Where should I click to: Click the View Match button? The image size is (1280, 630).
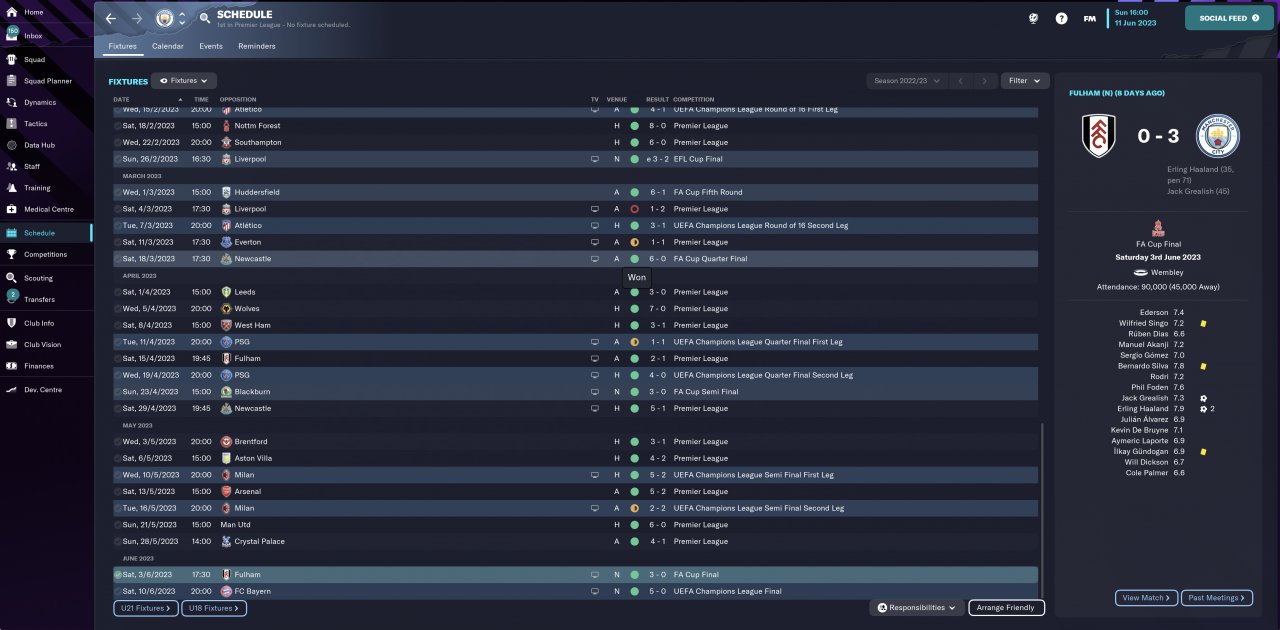pos(1146,598)
